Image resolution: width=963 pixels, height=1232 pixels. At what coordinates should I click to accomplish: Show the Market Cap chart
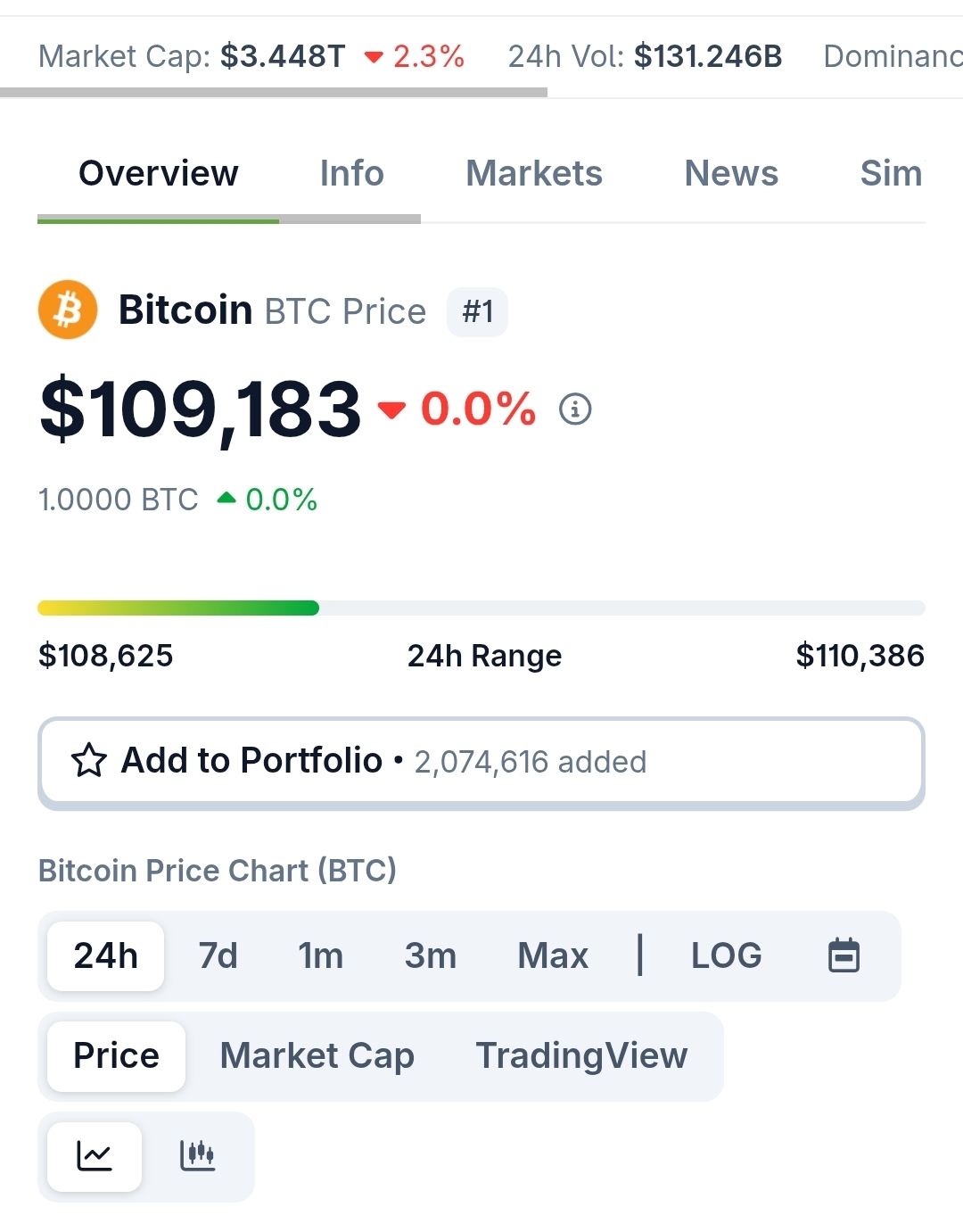coord(317,1055)
